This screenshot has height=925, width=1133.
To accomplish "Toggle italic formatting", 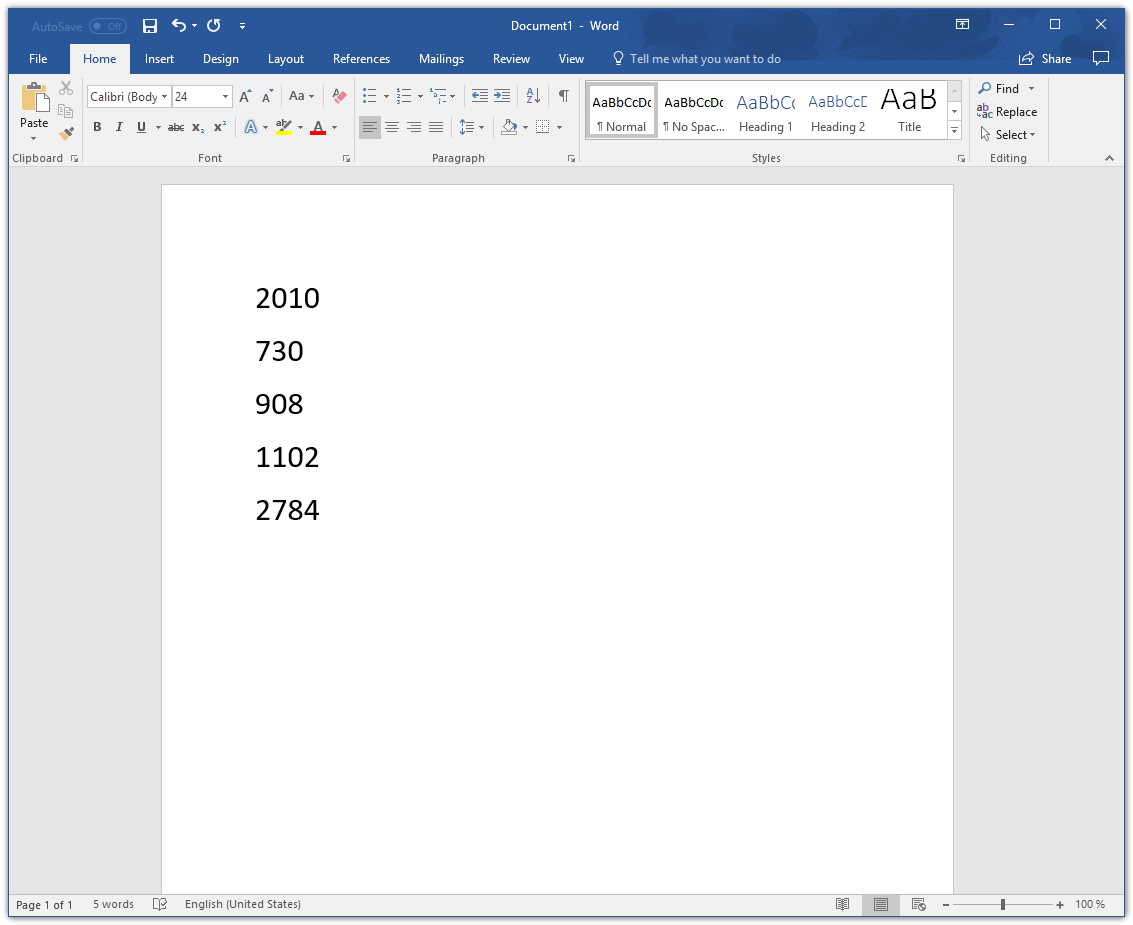I will click(x=119, y=127).
